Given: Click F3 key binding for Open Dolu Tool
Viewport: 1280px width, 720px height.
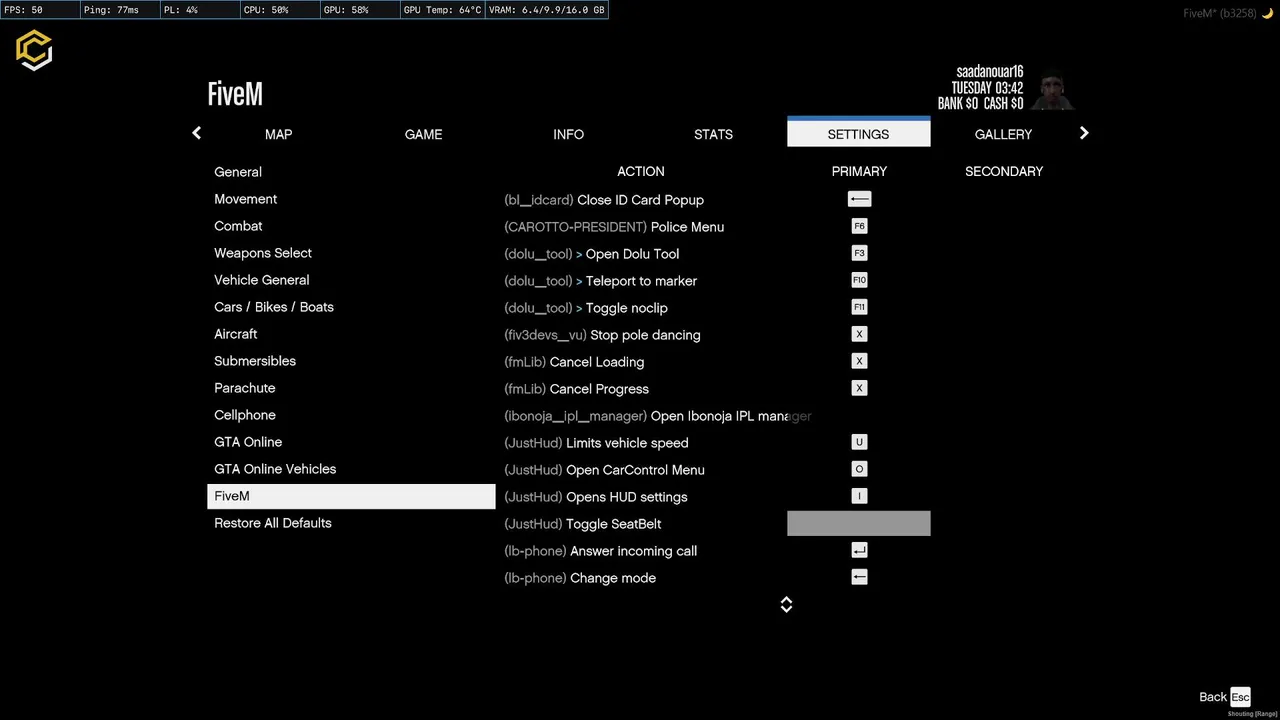Looking at the screenshot, I should pos(859,253).
